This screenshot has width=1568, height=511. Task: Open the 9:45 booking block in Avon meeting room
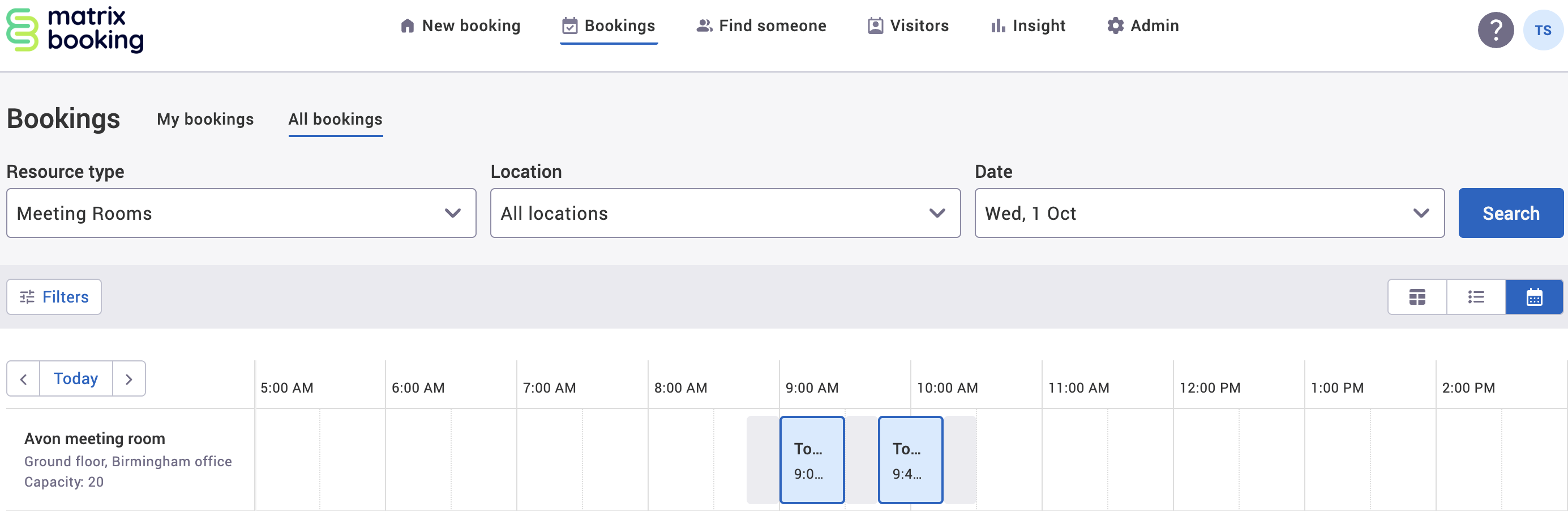point(910,460)
